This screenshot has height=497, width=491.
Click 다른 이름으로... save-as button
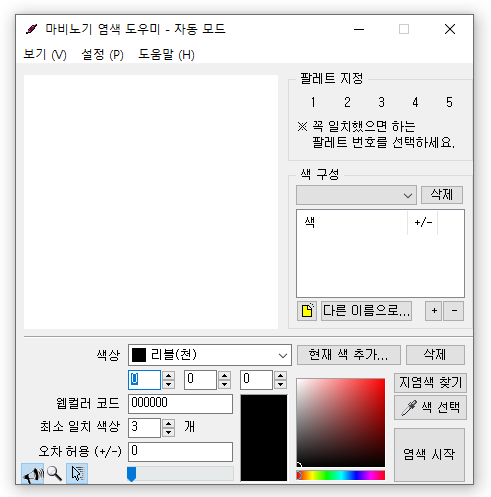click(x=366, y=311)
